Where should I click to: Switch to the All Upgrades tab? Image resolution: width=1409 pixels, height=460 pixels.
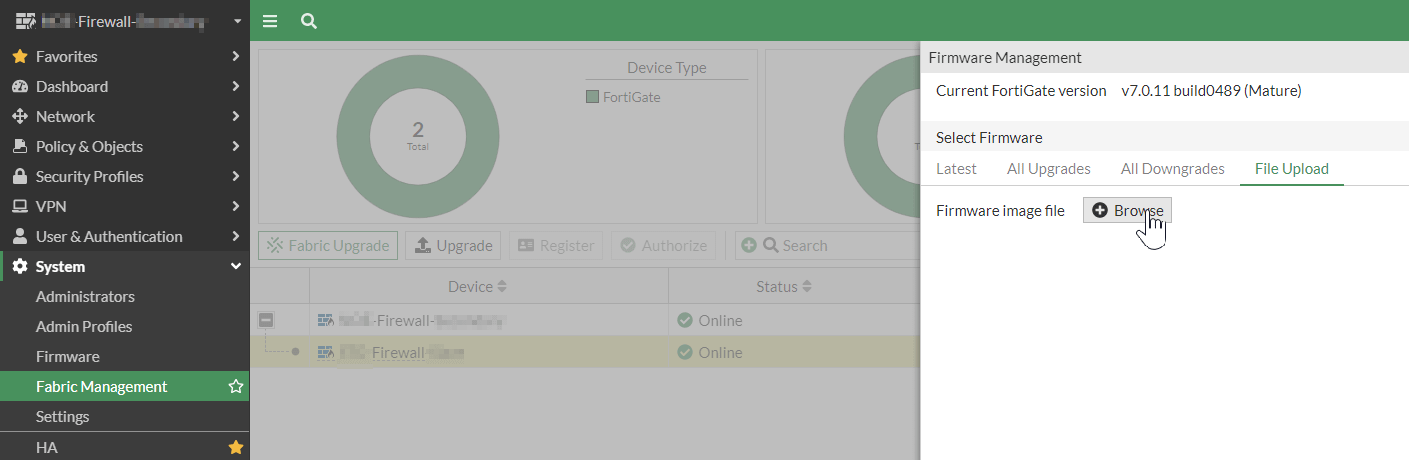[x=1048, y=168]
